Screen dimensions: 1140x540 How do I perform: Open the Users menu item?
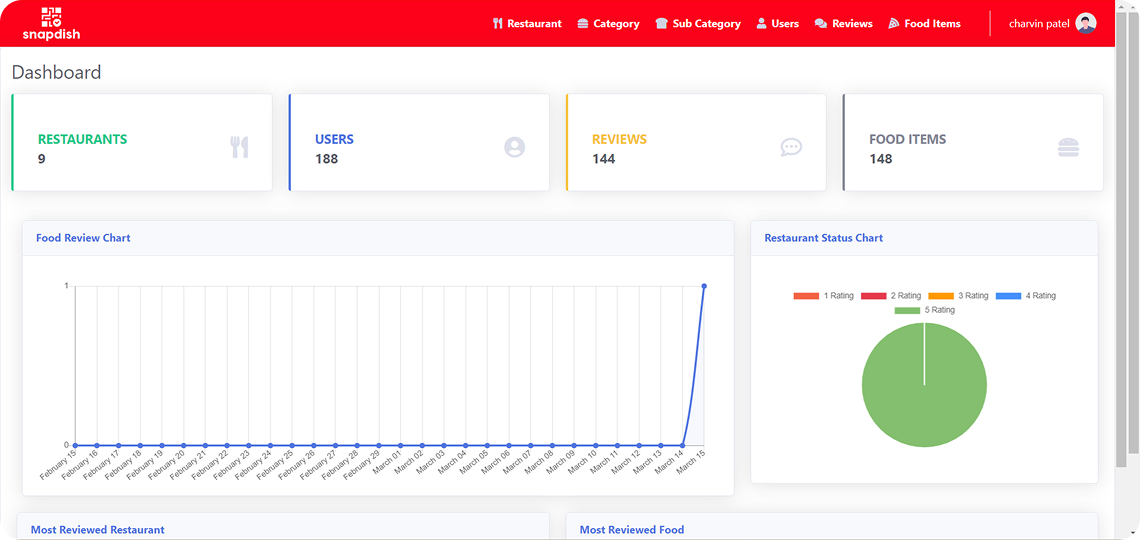pyautogui.click(x=785, y=23)
